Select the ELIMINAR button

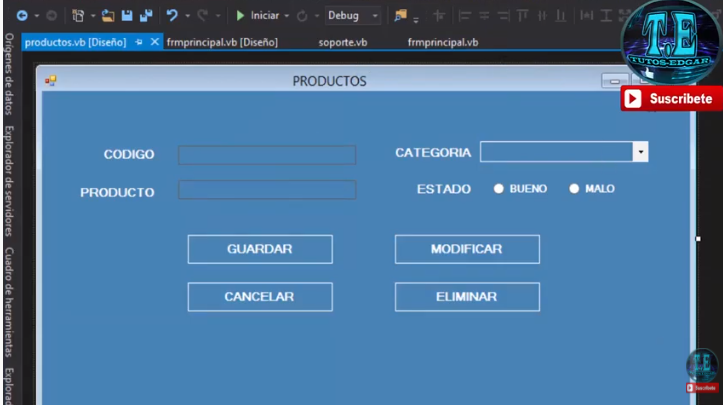pos(467,297)
